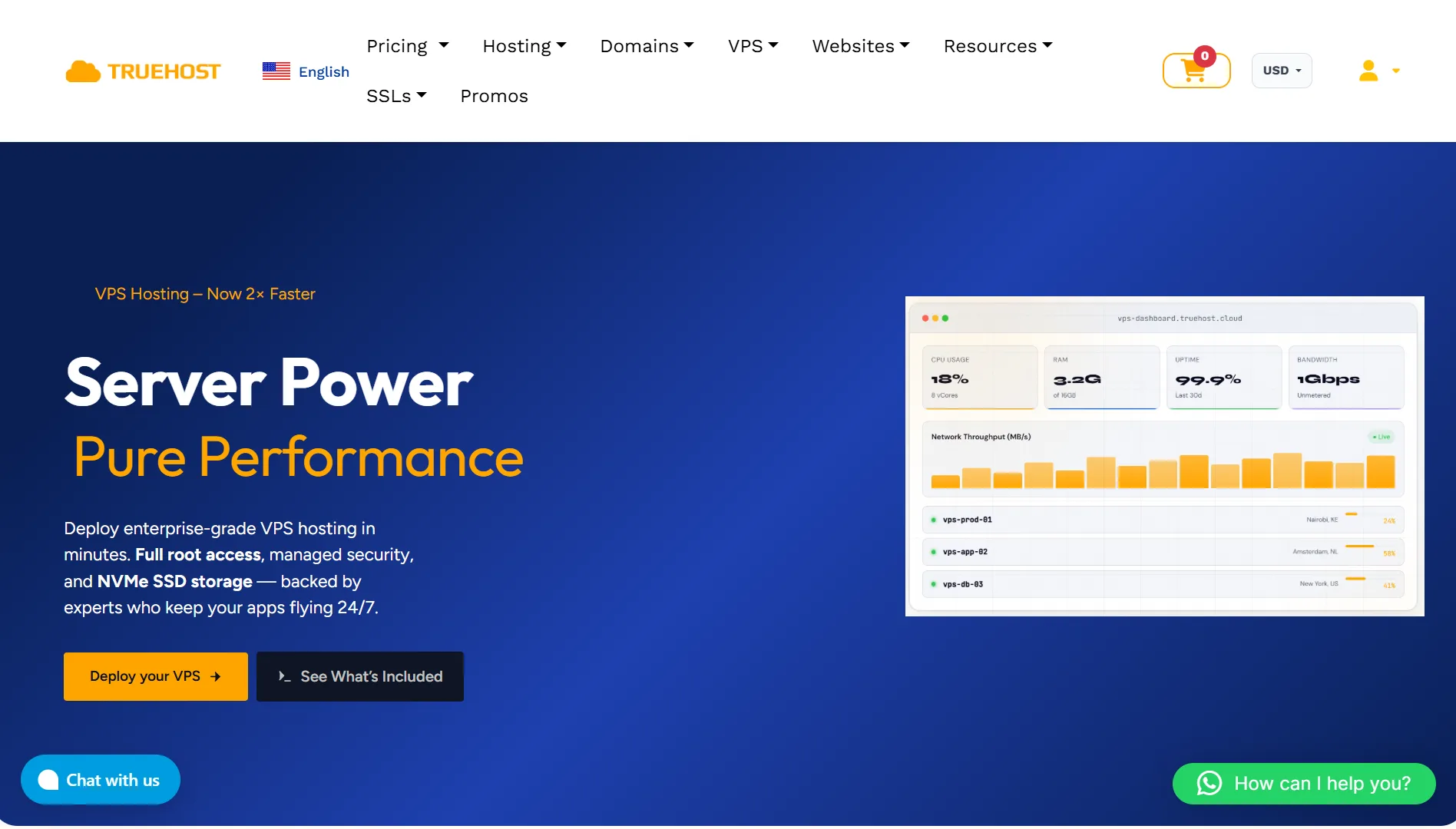Click the WhatsApp icon in the help button

click(1209, 783)
